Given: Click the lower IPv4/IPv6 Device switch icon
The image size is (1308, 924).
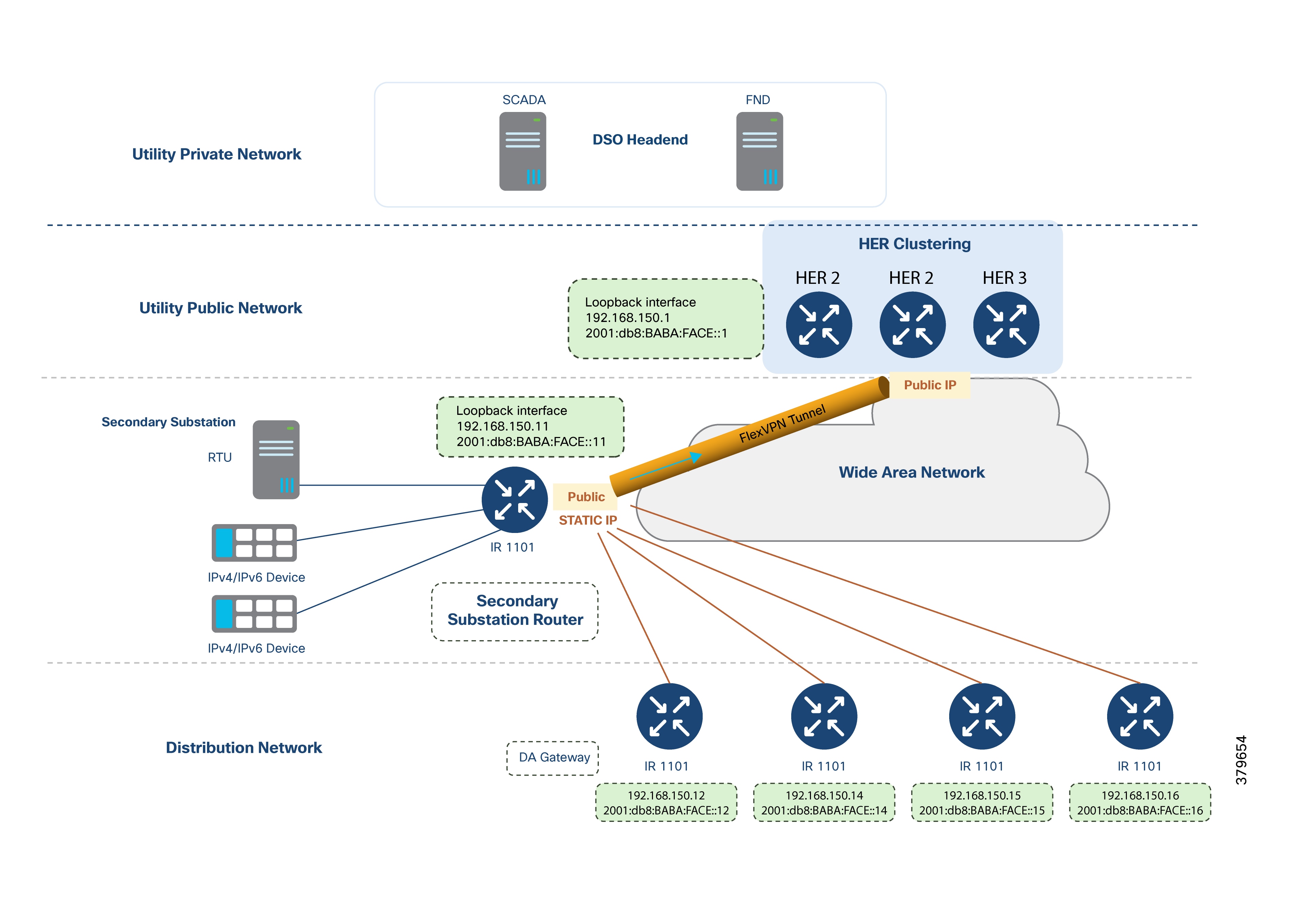Looking at the screenshot, I should click(x=254, y=614).
